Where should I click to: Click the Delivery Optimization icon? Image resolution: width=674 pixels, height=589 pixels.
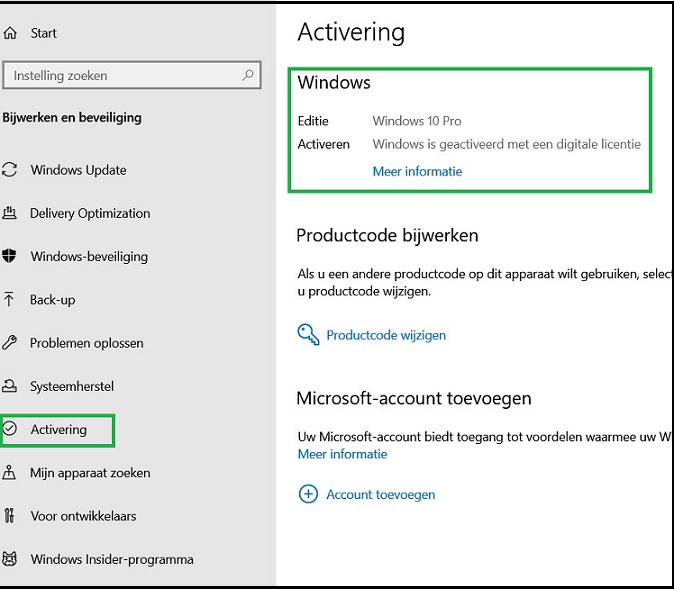tap(9, 213)
